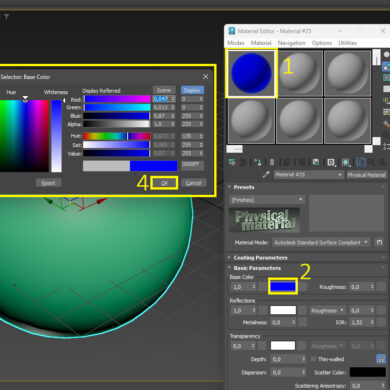Click the Red channel slider

117,99
